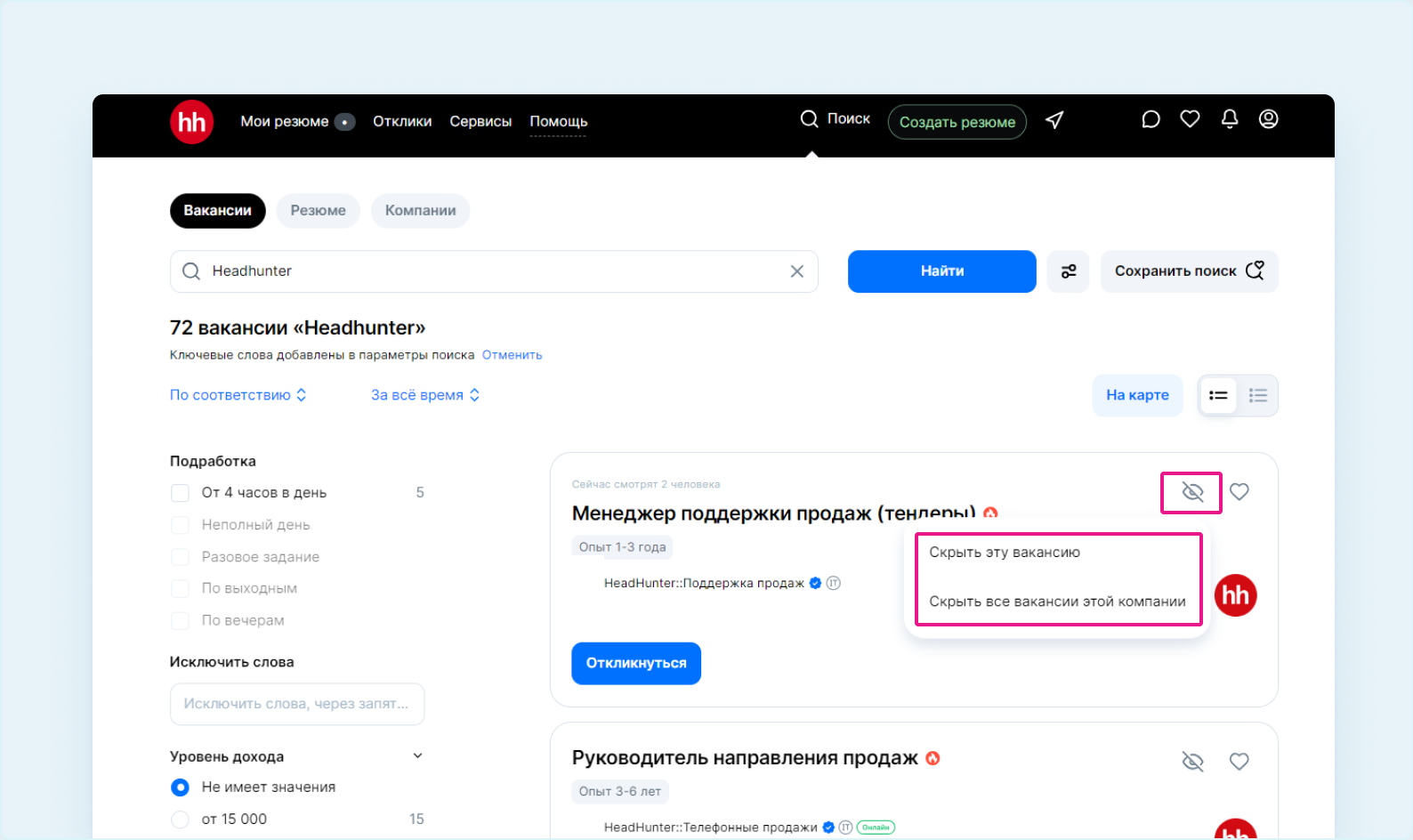Open Сервисы menu
Viewport: 1413px width, 840px height.
[x=480, y=122]
